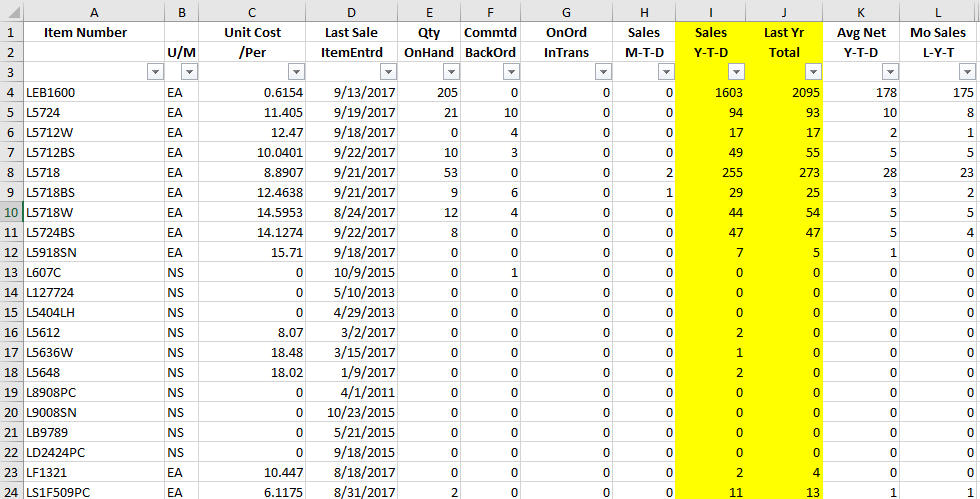This screenshot has width=980, height=499.
Task: Select the item number cell L5918SN
Action: point(94,253)
